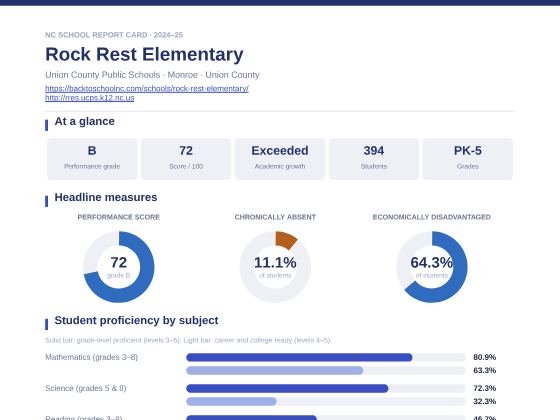The height and width of the screenshot is (420, 560).
Task: Click the Union County Public Schools subtitle
Action: click(152, 75)
